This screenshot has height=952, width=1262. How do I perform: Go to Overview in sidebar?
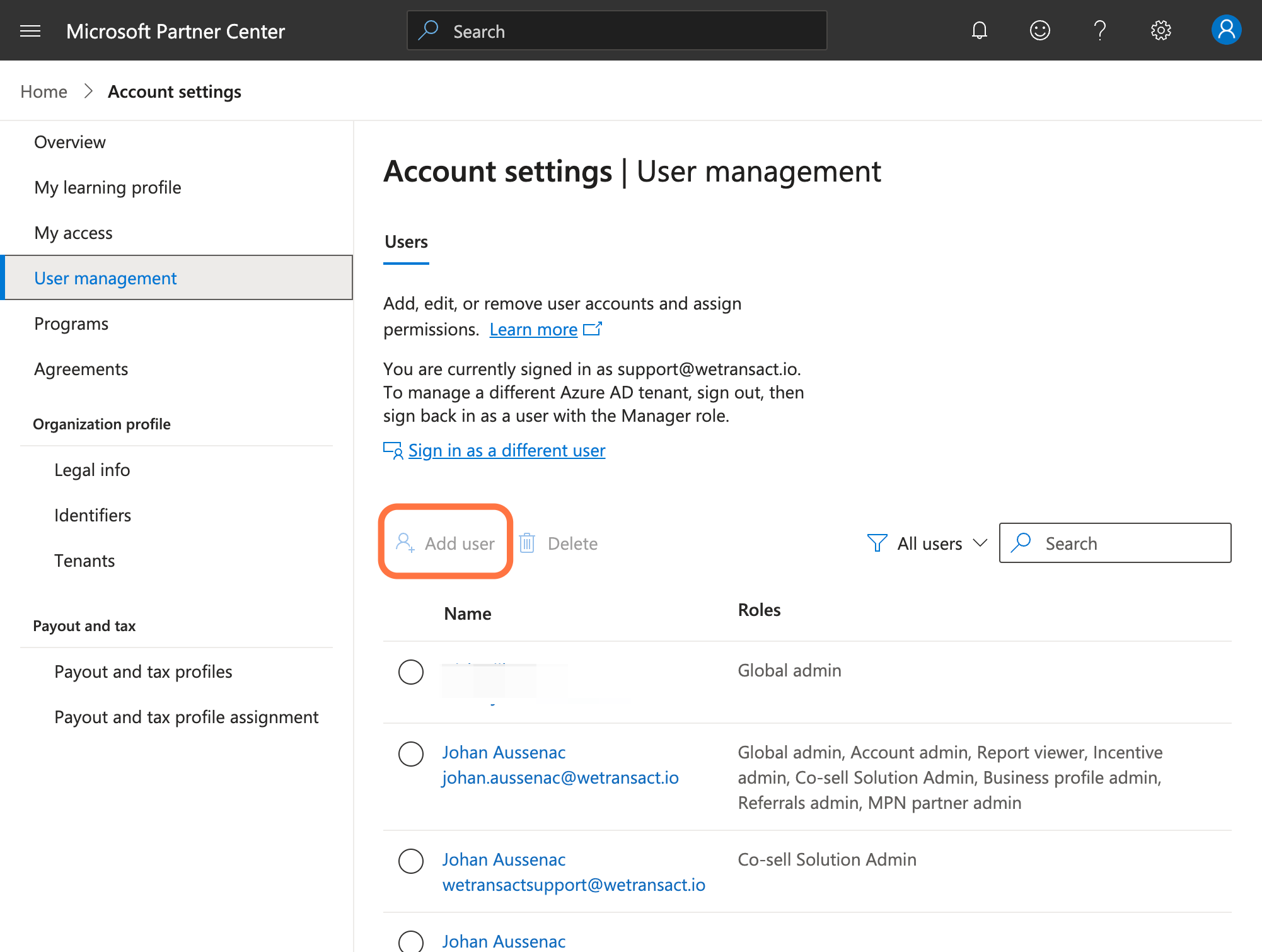coord(69,142)
